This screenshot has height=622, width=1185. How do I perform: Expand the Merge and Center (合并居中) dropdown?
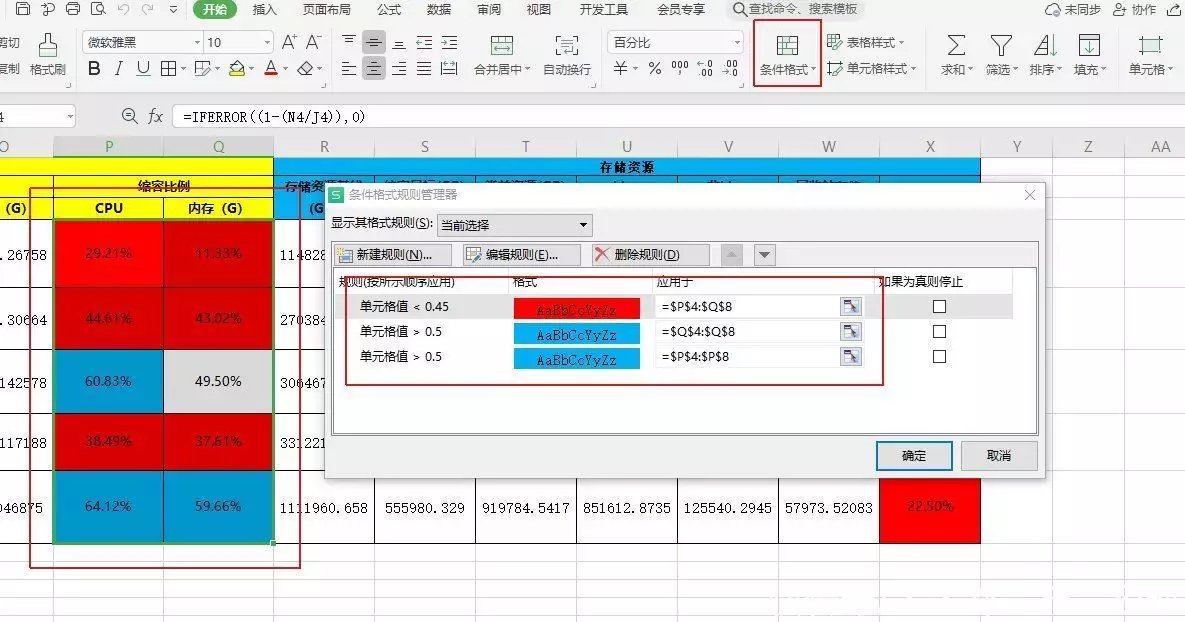tap(527, 70)
